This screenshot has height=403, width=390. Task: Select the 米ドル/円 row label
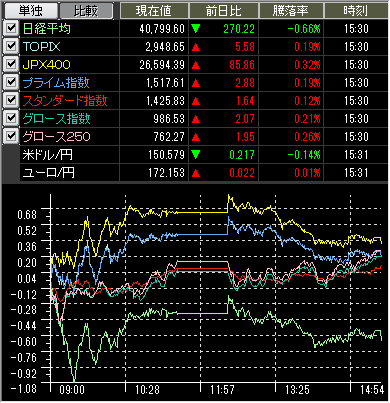[48, 155]
